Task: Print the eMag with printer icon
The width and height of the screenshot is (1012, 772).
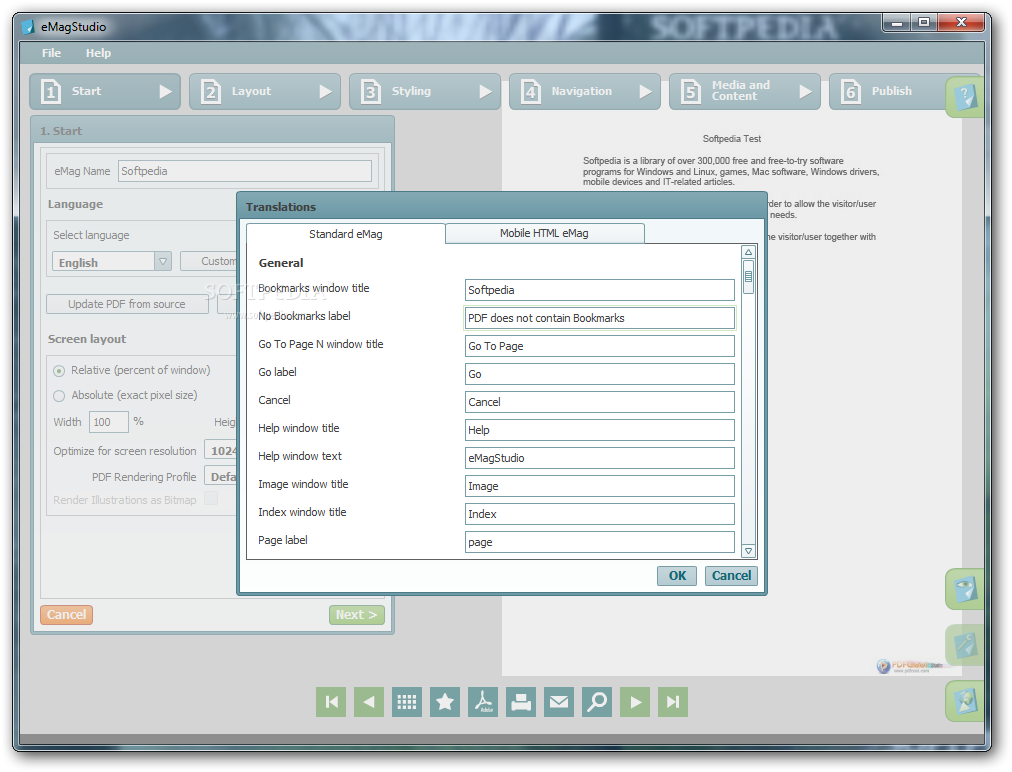Action: click(x=521, y=702)
